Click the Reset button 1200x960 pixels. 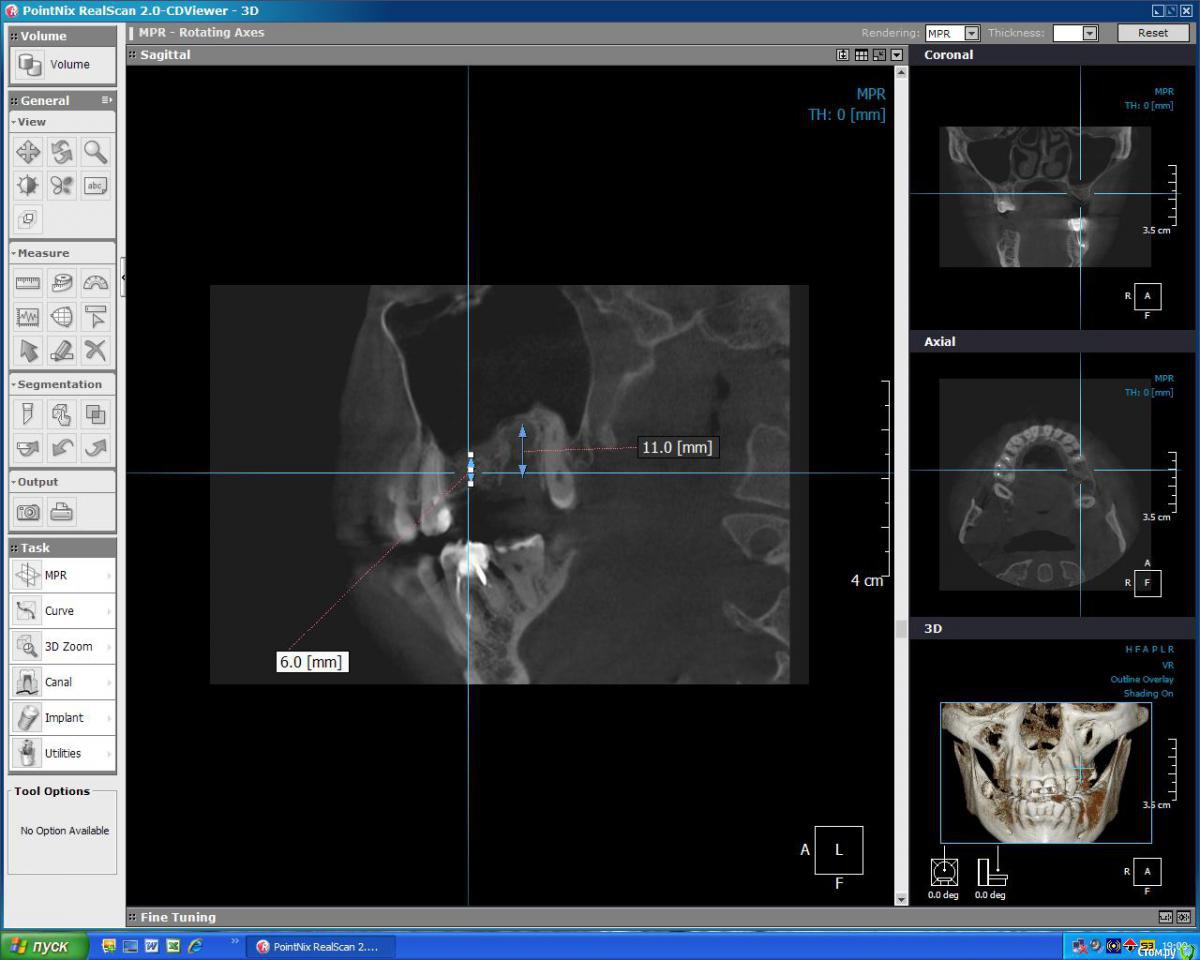coord(1152,33)
